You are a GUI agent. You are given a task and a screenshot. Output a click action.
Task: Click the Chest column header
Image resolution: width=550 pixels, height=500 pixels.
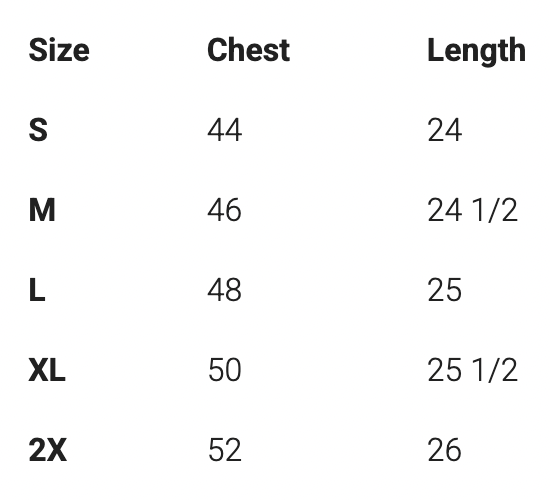point(249,50)
